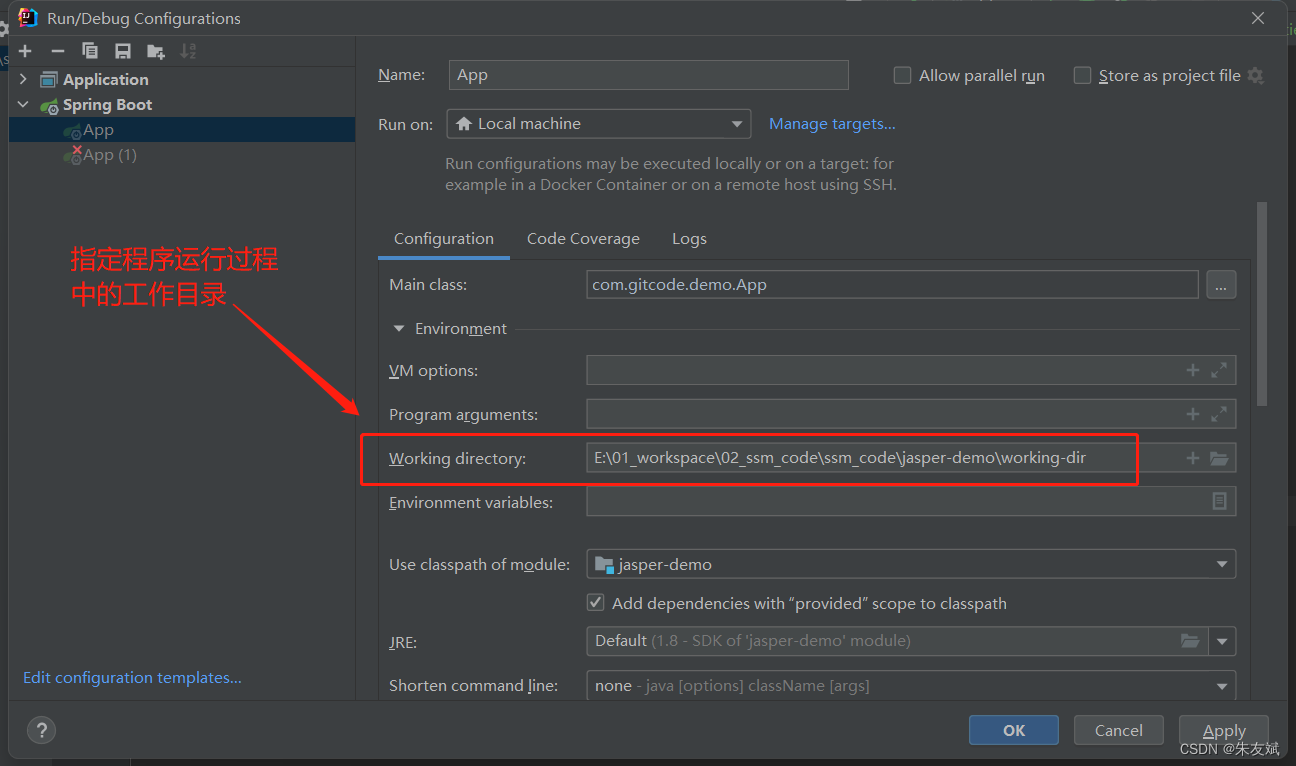Click the Apply button
The width and height of the screenshot is (1296, 766).
pyautogui.click(x=1224, y=730)
